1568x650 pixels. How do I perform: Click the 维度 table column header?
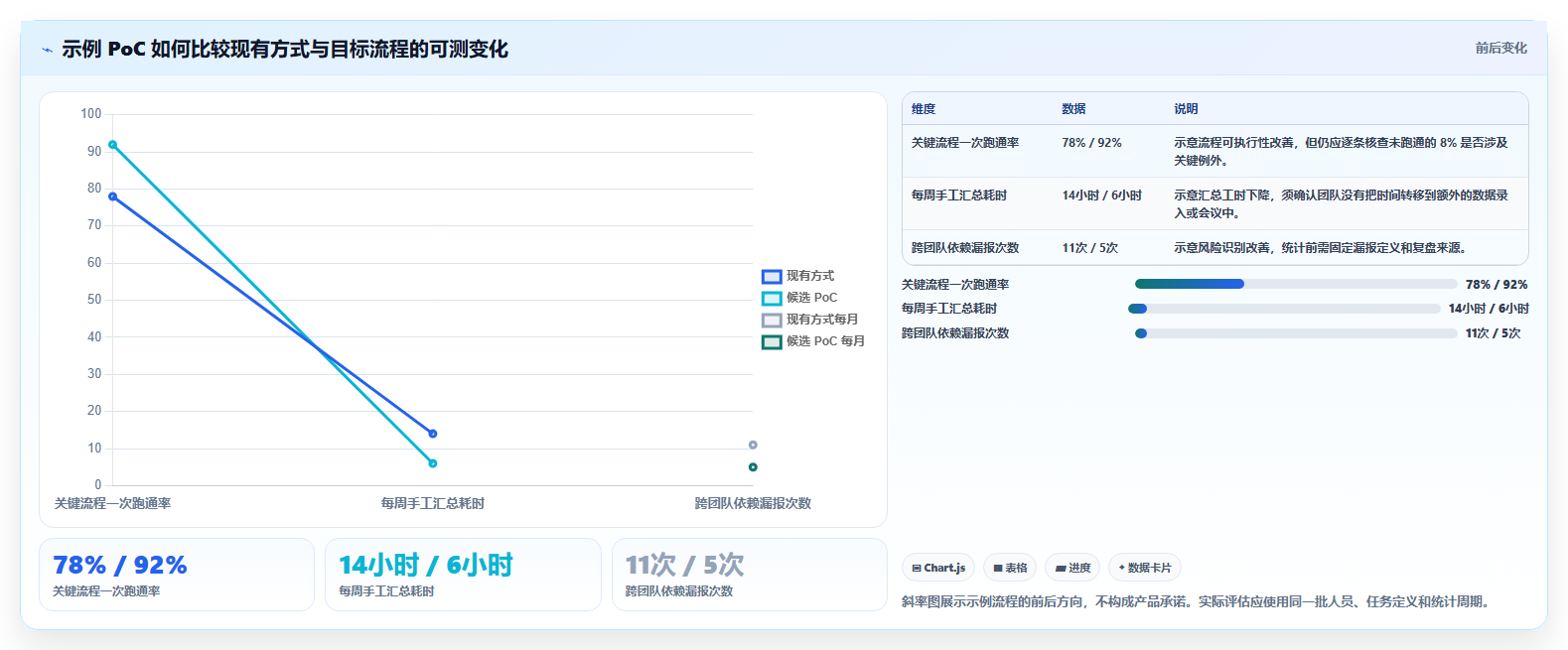tap(924, 109)
